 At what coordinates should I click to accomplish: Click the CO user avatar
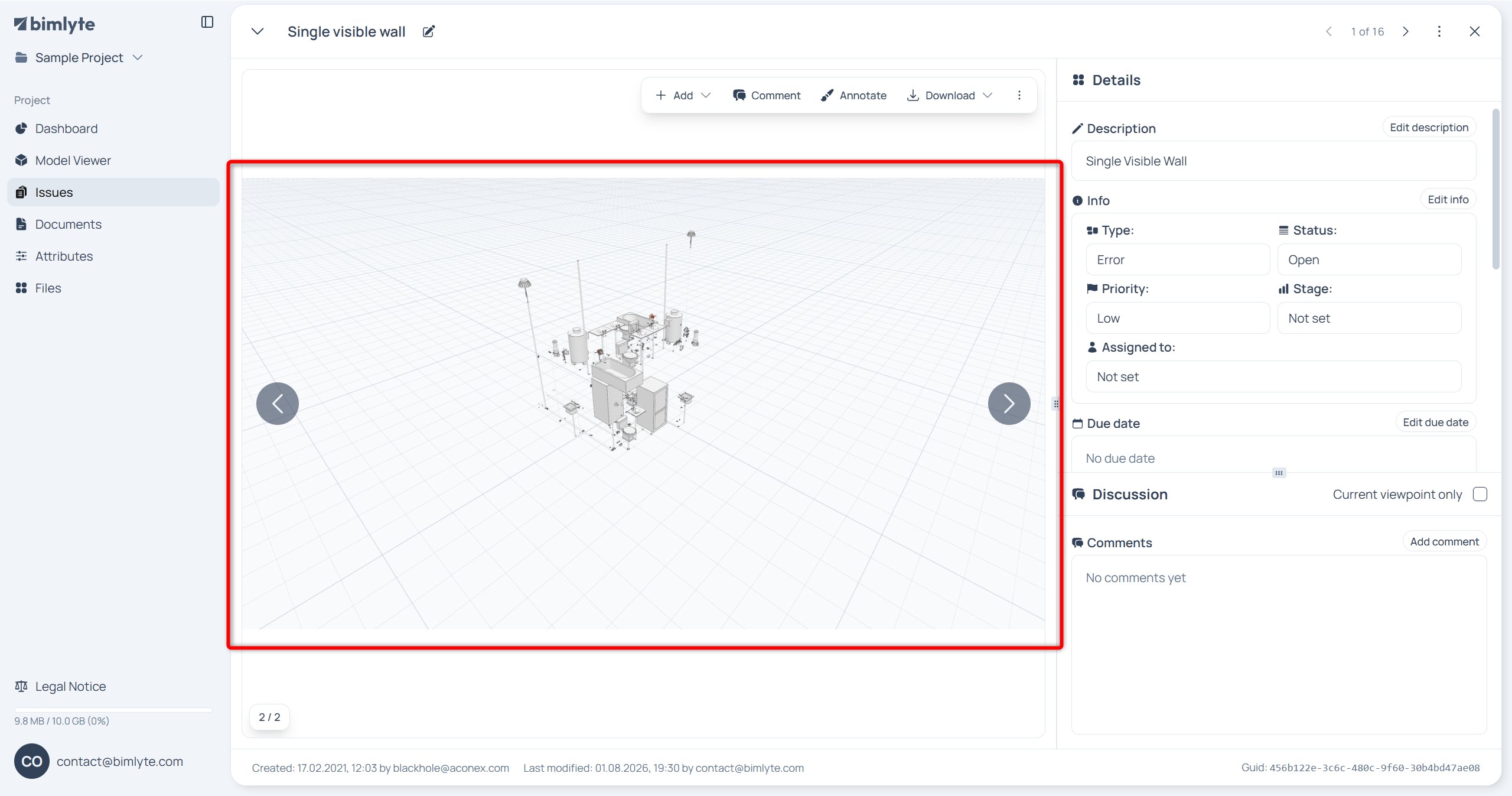pos(32,761)
